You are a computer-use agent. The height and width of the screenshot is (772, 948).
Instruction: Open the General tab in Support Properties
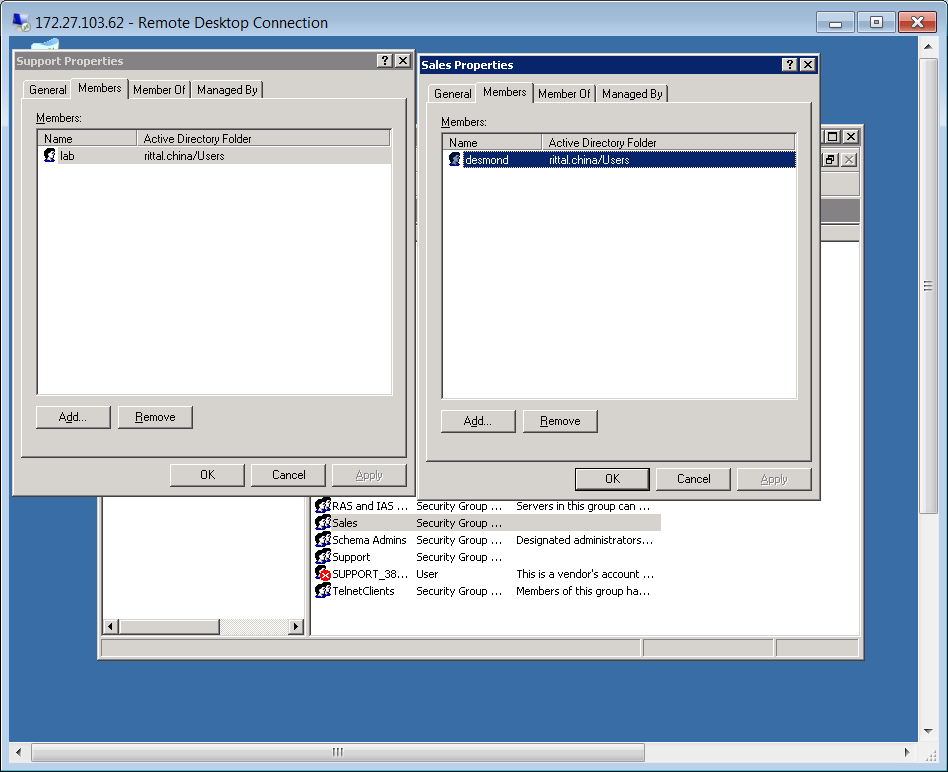tap(47, 90)
